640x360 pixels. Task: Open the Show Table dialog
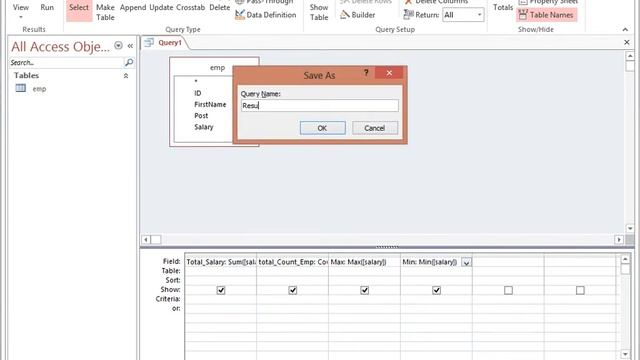[x=319, y=12]
